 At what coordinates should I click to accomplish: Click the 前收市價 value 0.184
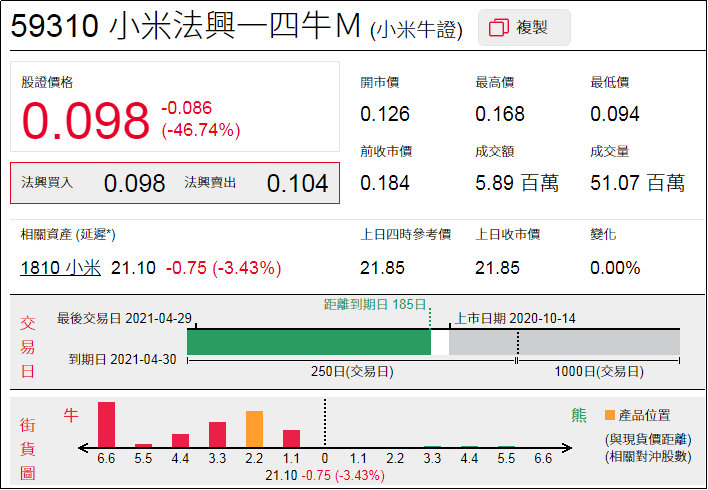385,183
